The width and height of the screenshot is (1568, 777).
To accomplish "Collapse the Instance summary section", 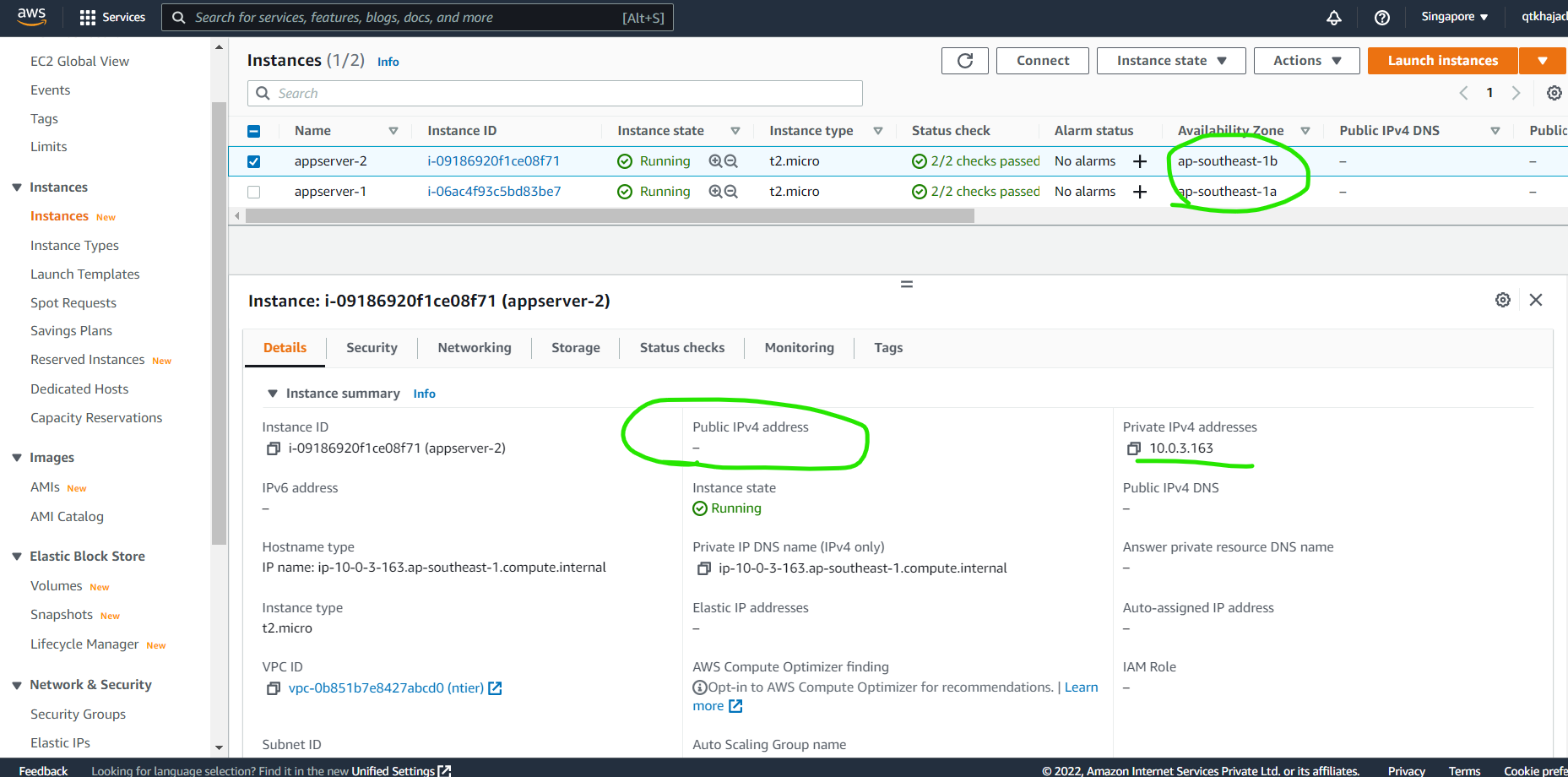I will click(272, 394).
